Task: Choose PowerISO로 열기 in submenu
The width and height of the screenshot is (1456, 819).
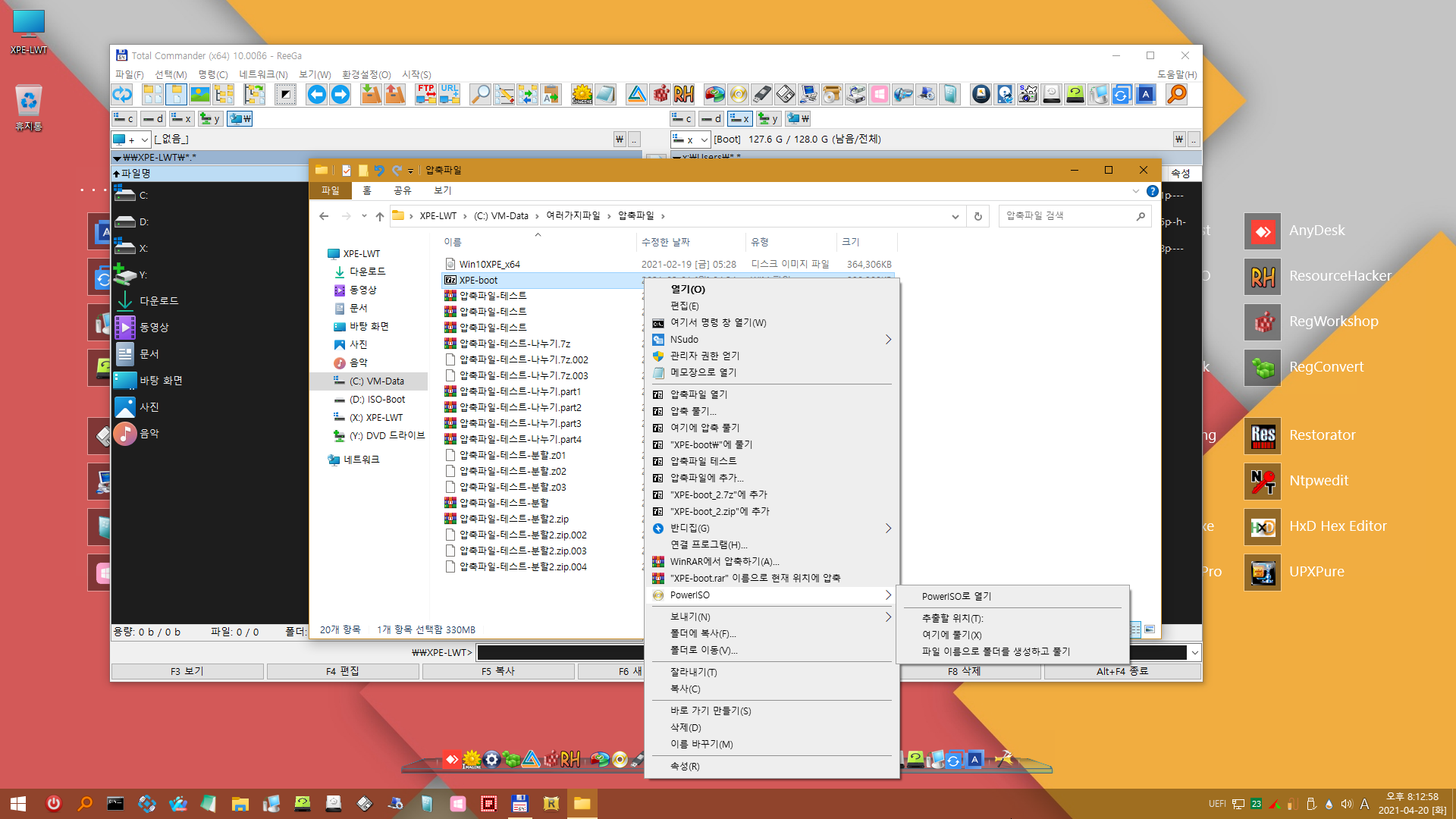Action: point(1012,596)
